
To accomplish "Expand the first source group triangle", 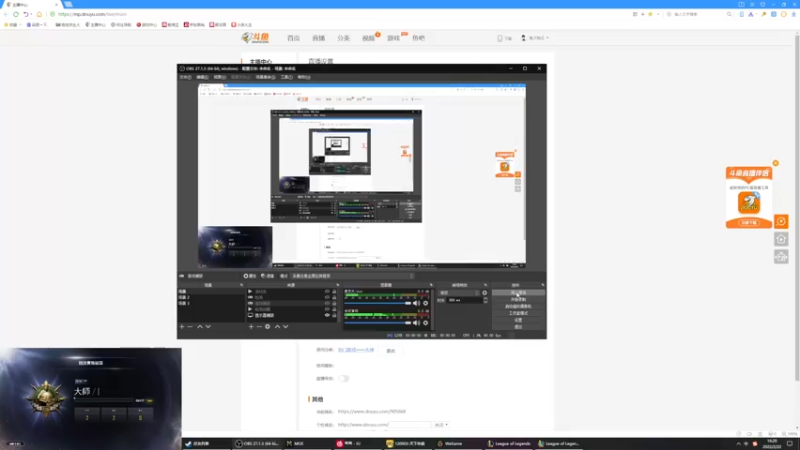I will (x=250, y=291).
